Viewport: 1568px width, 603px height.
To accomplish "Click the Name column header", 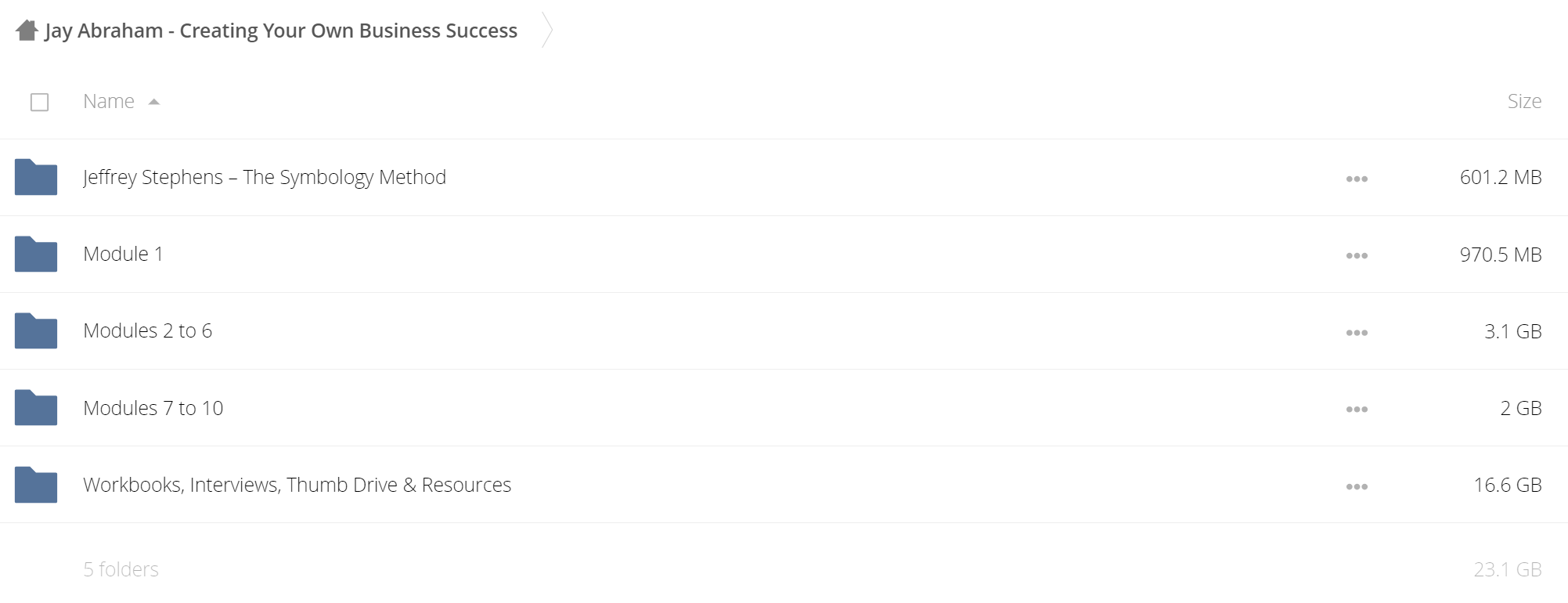I will tap(109, 102).
